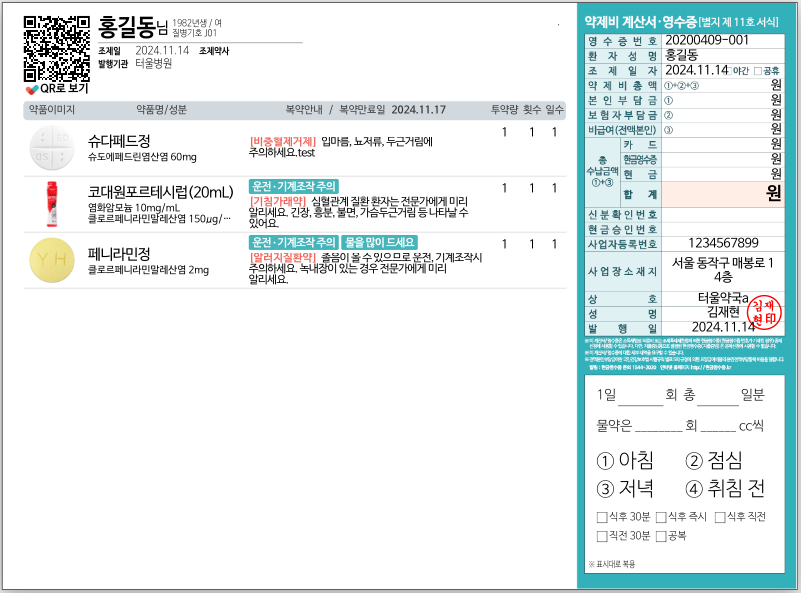Select circled number ① 아침
The image size is (801, 593).
[605, 461]
